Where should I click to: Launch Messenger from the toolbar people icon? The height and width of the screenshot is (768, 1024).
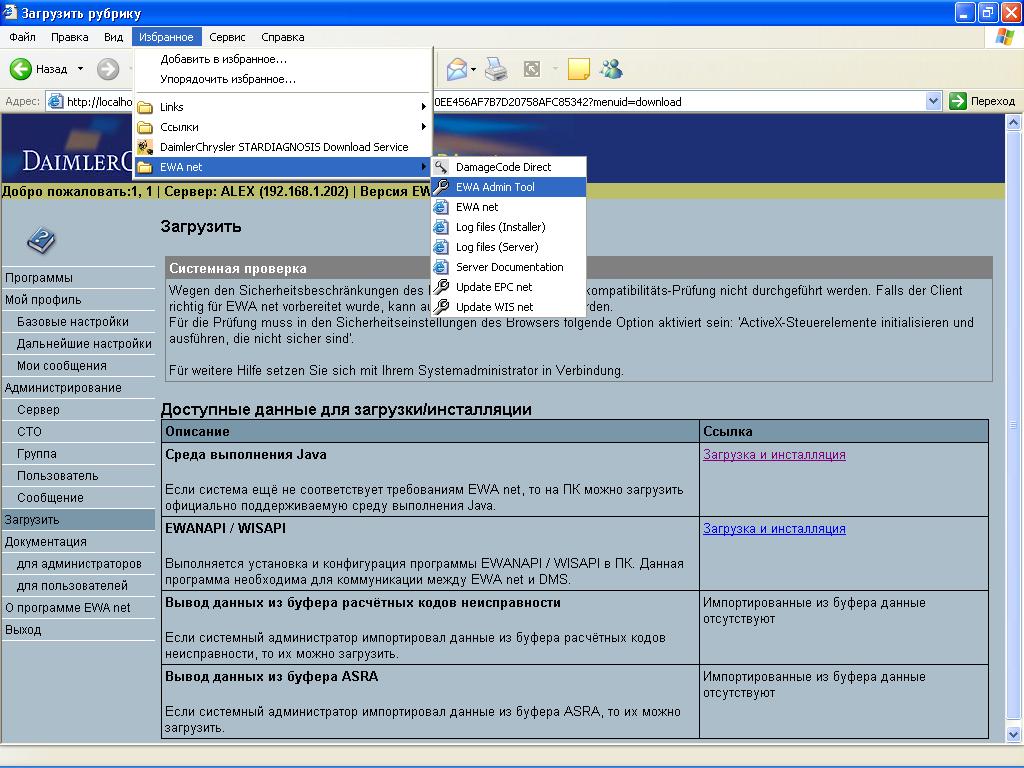pyautogui.click(x=612, y=69)
